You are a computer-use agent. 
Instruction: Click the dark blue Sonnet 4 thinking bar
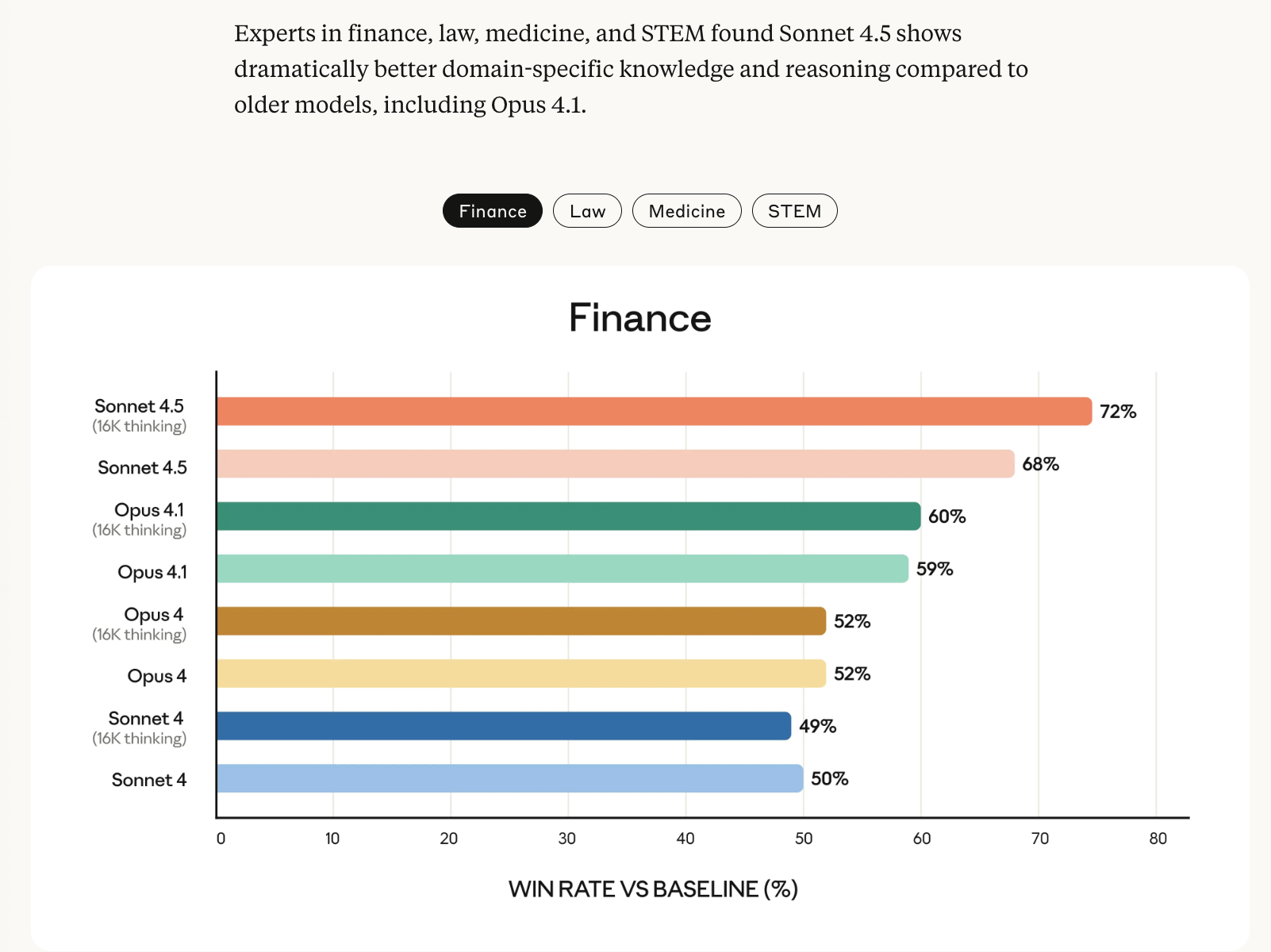[x=503, y=726]
